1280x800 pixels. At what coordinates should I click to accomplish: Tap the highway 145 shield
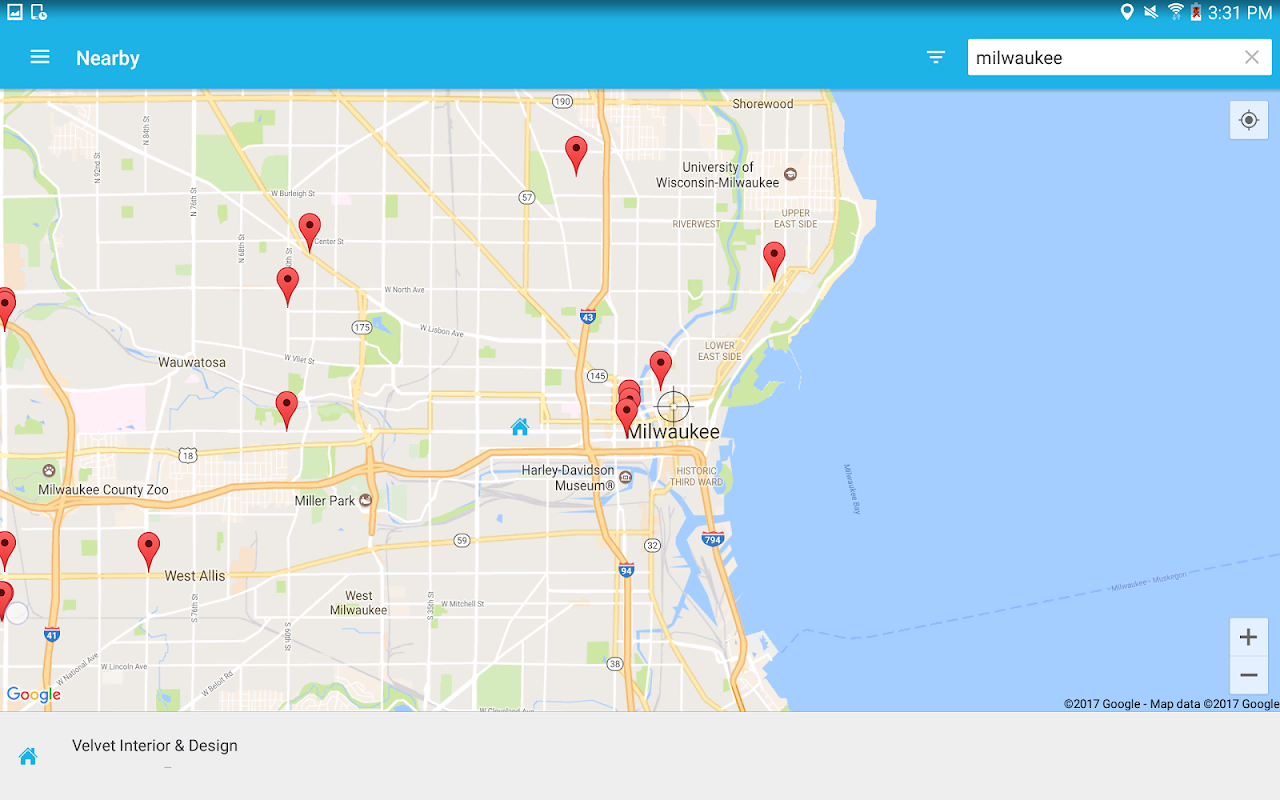597,376
